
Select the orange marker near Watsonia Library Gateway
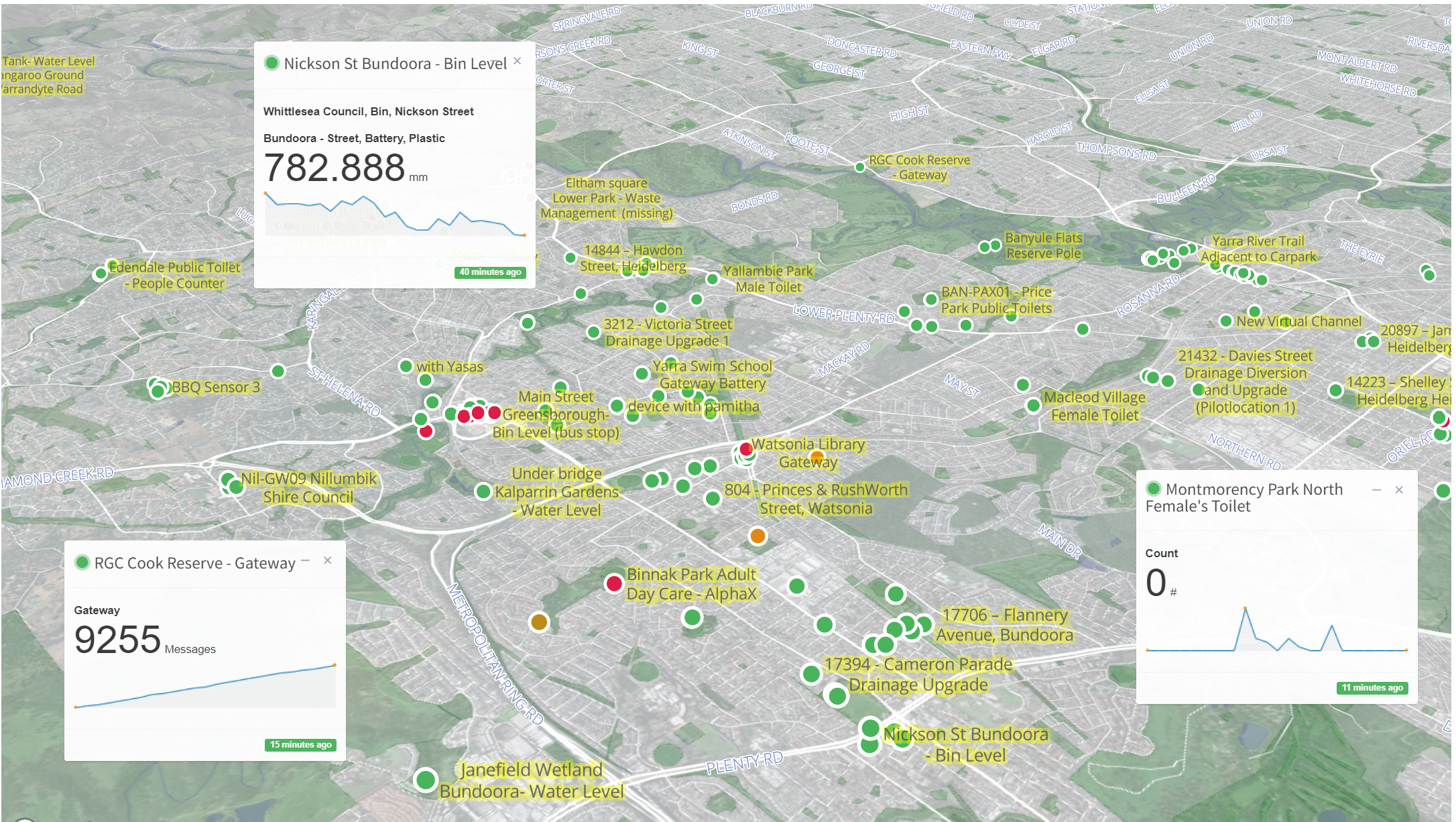(x=816, y=455)
